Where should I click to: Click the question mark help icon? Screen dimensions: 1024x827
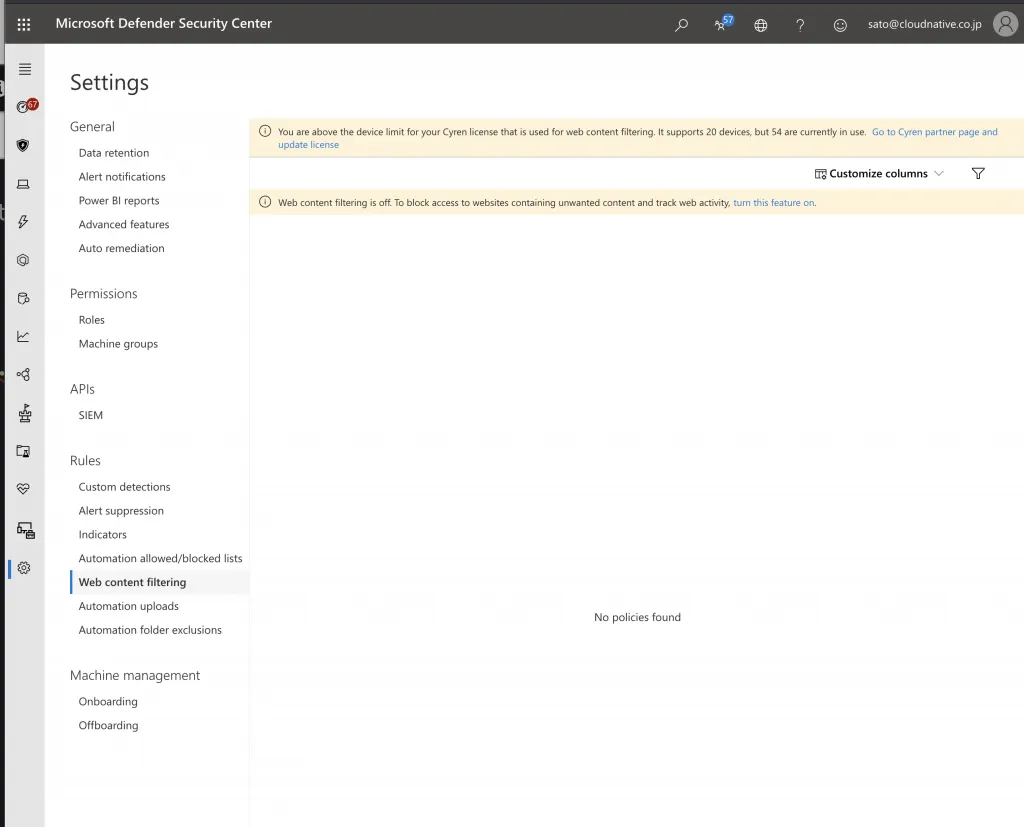[800, 25]
